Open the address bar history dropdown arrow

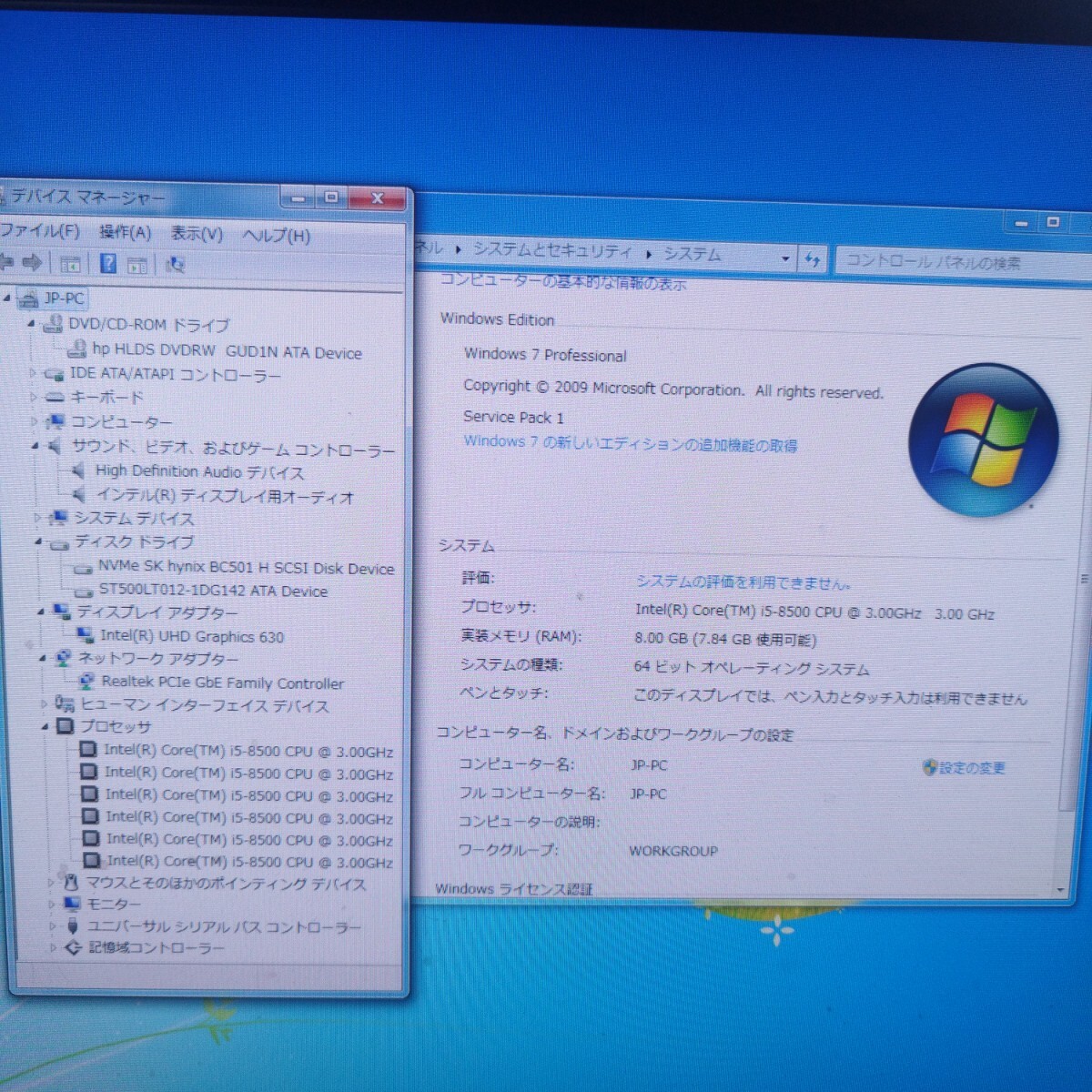[x=785, y=259]
